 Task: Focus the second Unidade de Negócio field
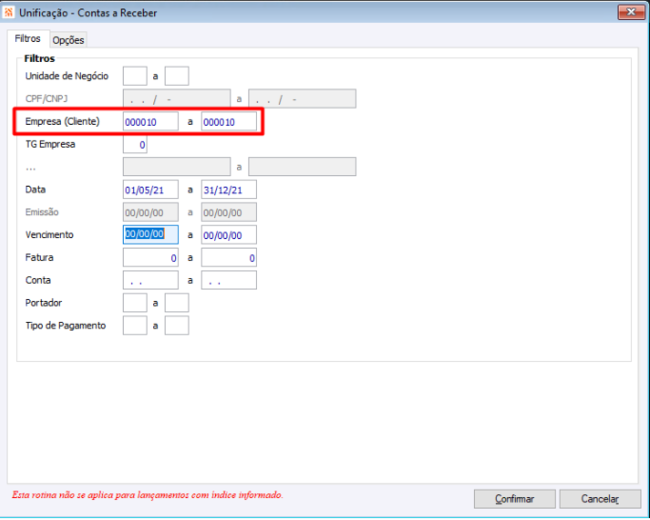(x=177, y=76)
